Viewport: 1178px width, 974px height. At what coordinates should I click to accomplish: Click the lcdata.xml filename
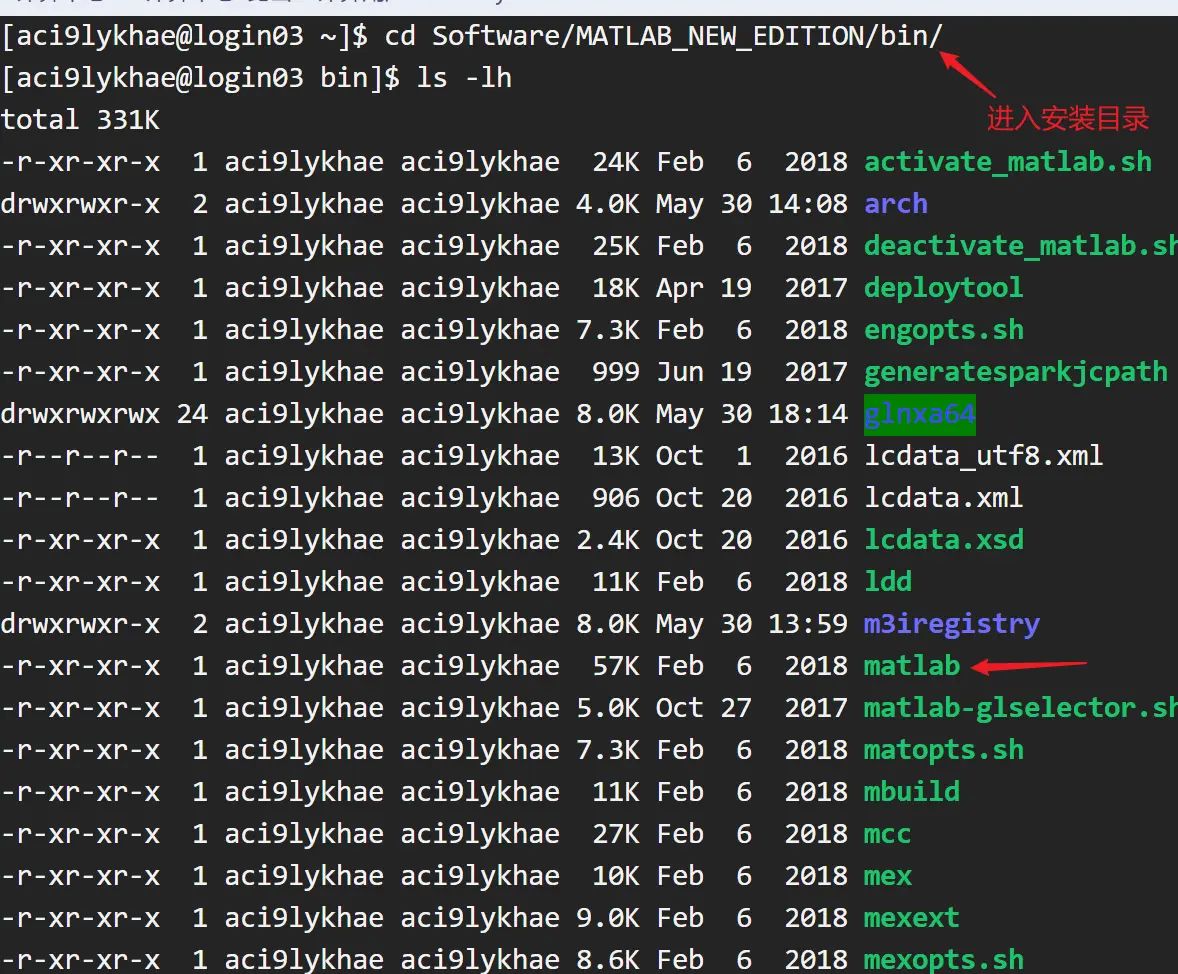[x=943, y=498]
